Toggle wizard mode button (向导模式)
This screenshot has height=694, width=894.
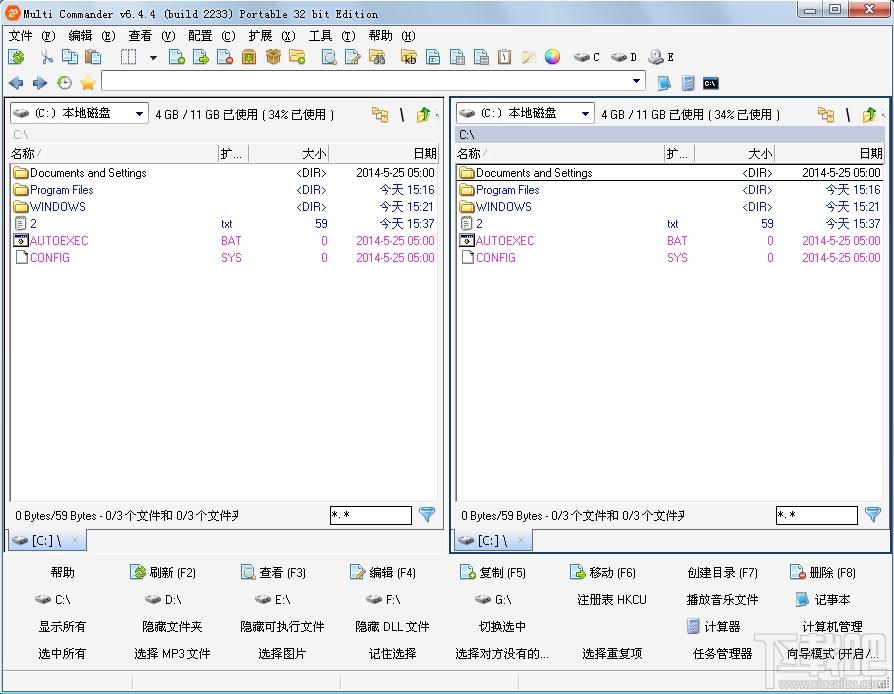point(832,654)
